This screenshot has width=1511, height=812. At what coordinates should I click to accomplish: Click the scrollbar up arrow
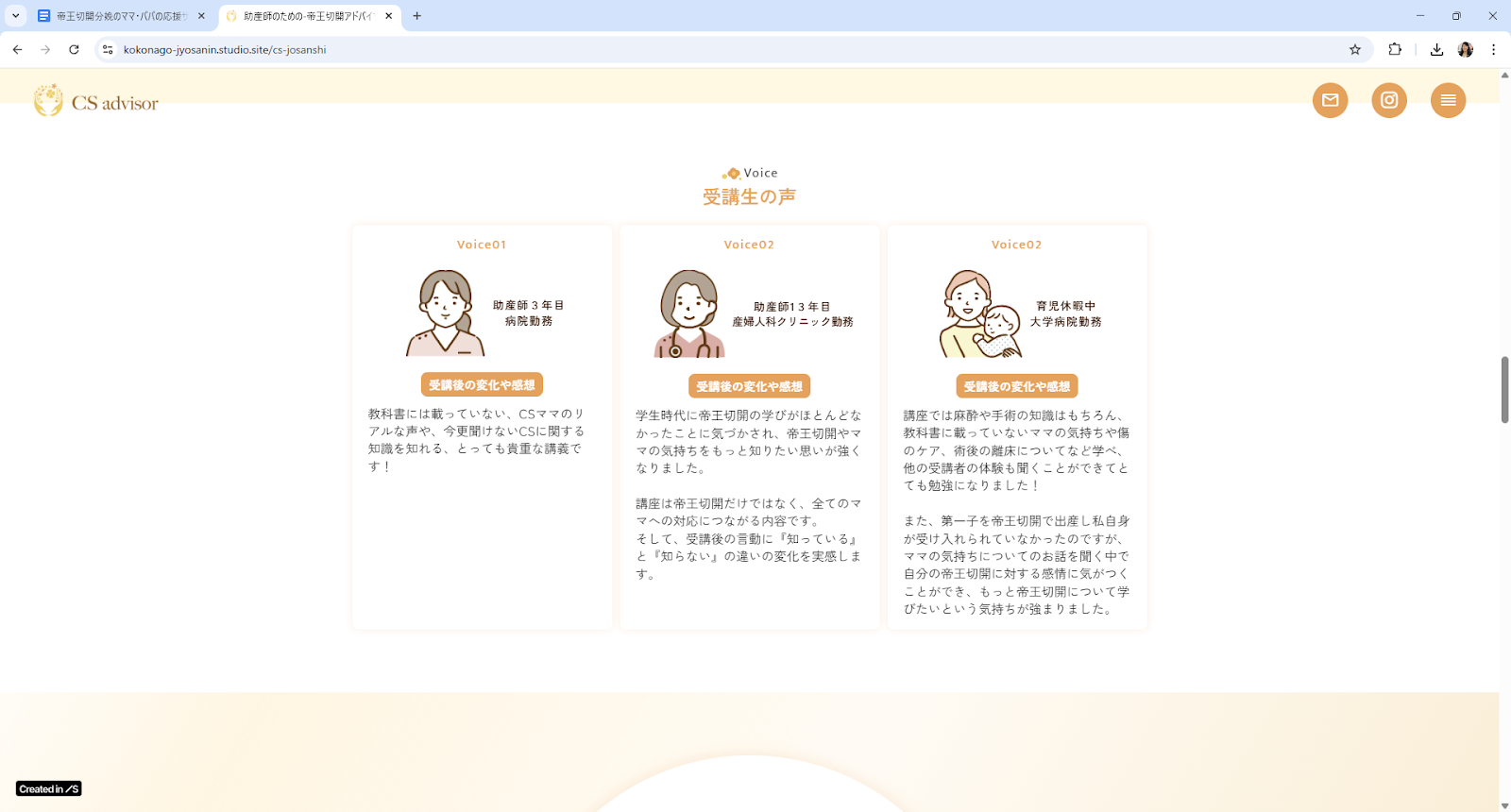pyautogui.click(x=1504, y=75)
